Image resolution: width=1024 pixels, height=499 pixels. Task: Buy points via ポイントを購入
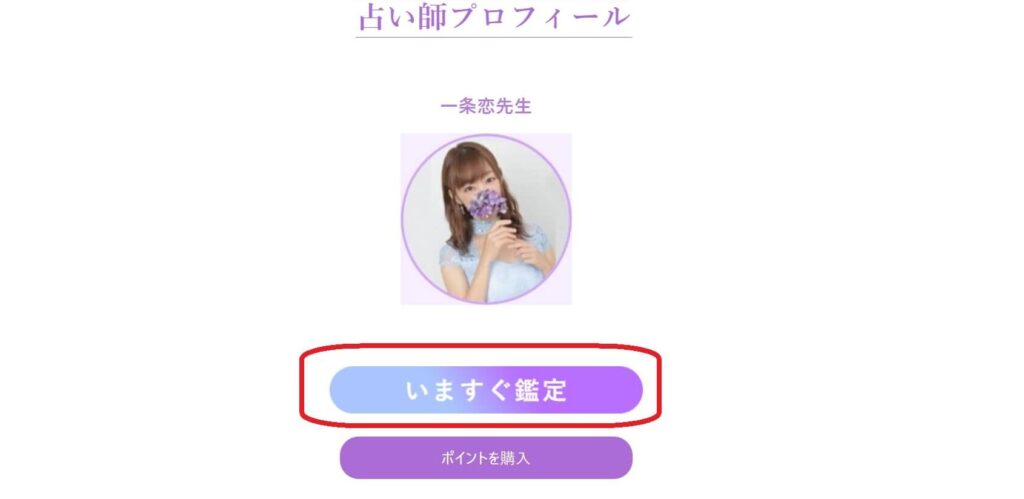[486, 458]
